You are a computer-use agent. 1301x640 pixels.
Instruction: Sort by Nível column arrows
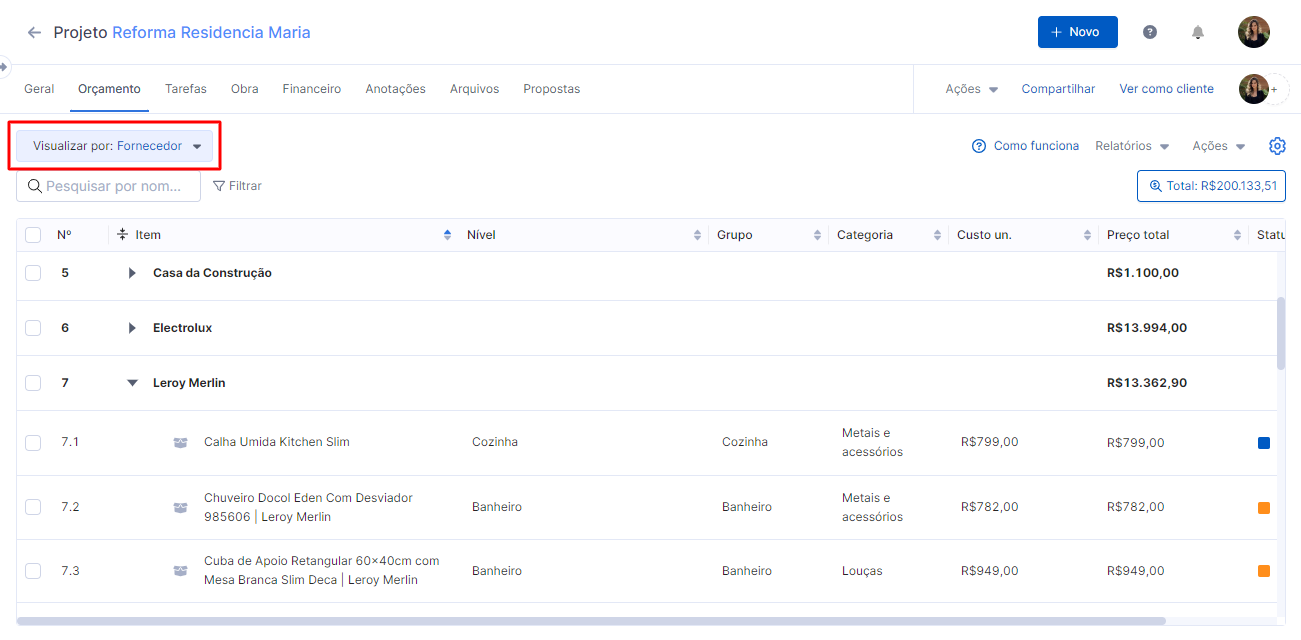pos(697,235)
